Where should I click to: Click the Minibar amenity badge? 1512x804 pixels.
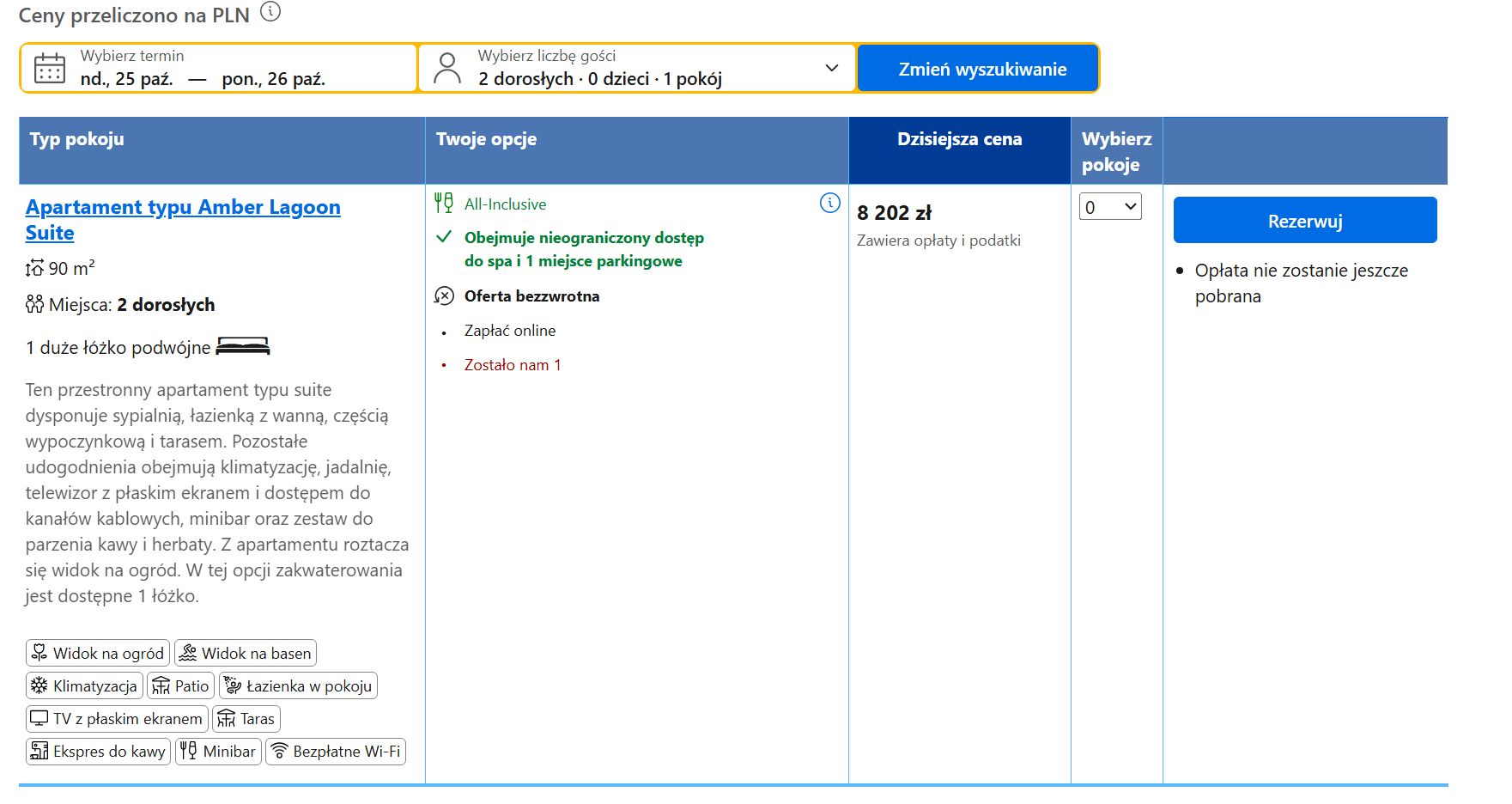(218, 751)
